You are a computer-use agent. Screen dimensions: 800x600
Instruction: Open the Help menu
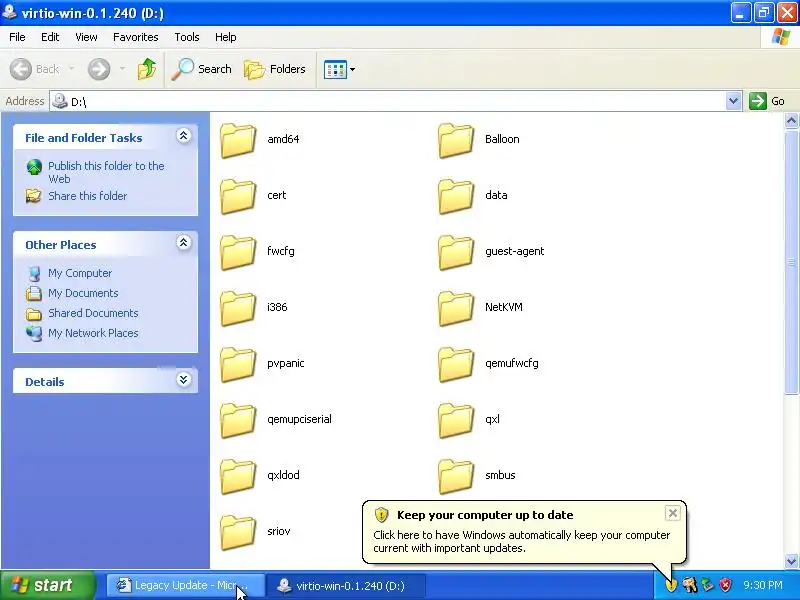click(226, 37)
